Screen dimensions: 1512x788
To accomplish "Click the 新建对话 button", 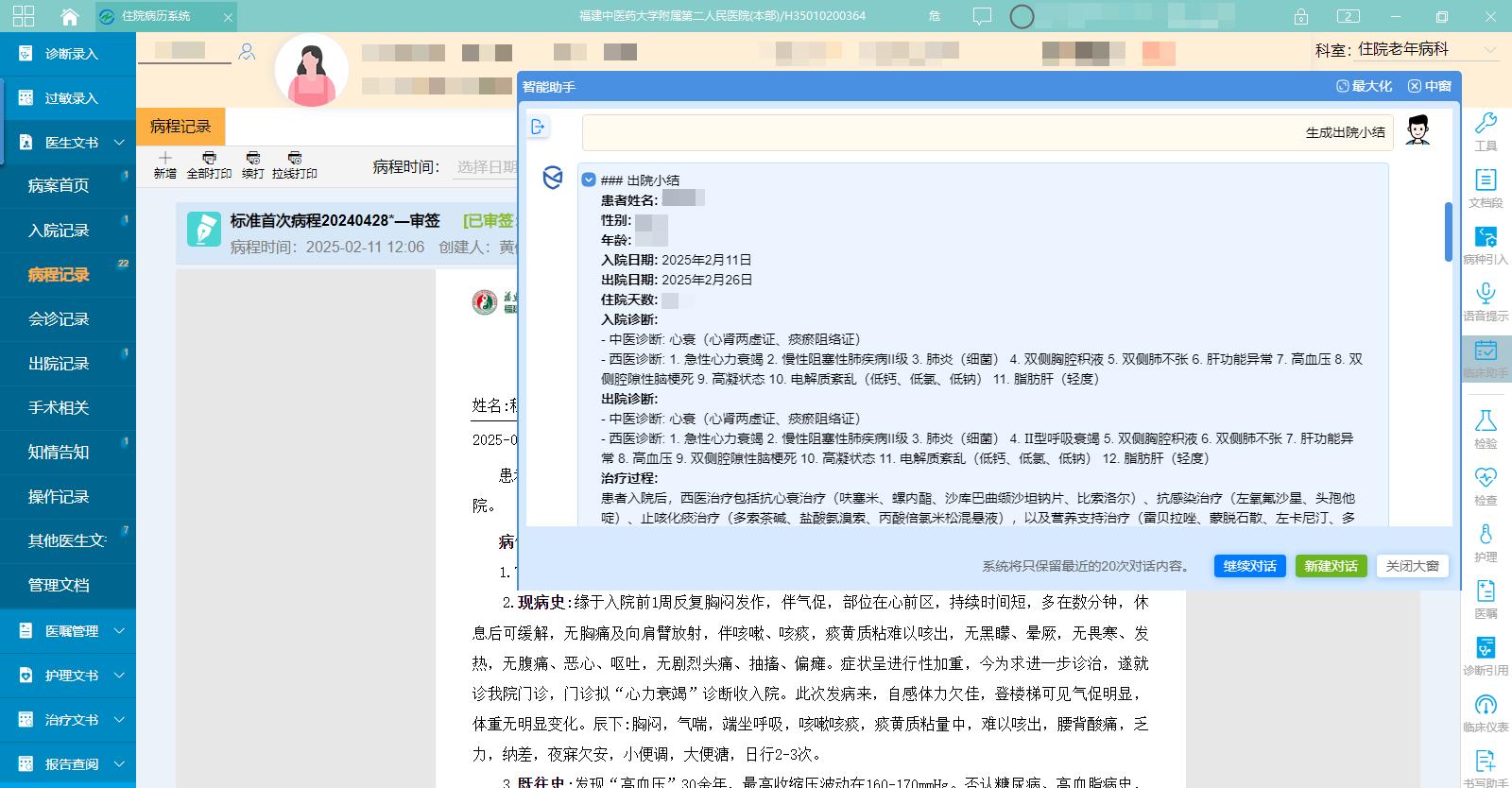I will pyautogui.click(x=1331, y=566).
